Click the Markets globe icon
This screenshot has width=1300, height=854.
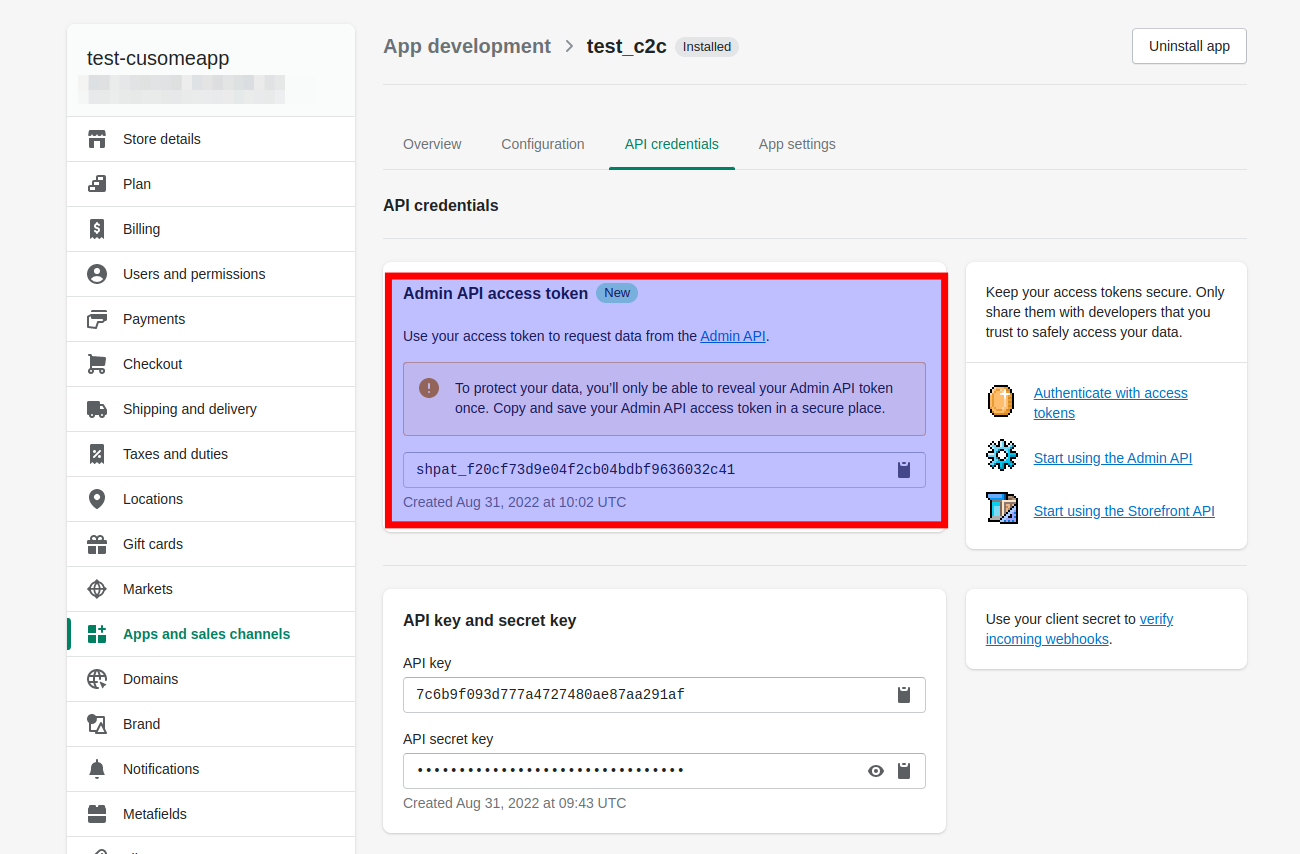pos(97,589)
